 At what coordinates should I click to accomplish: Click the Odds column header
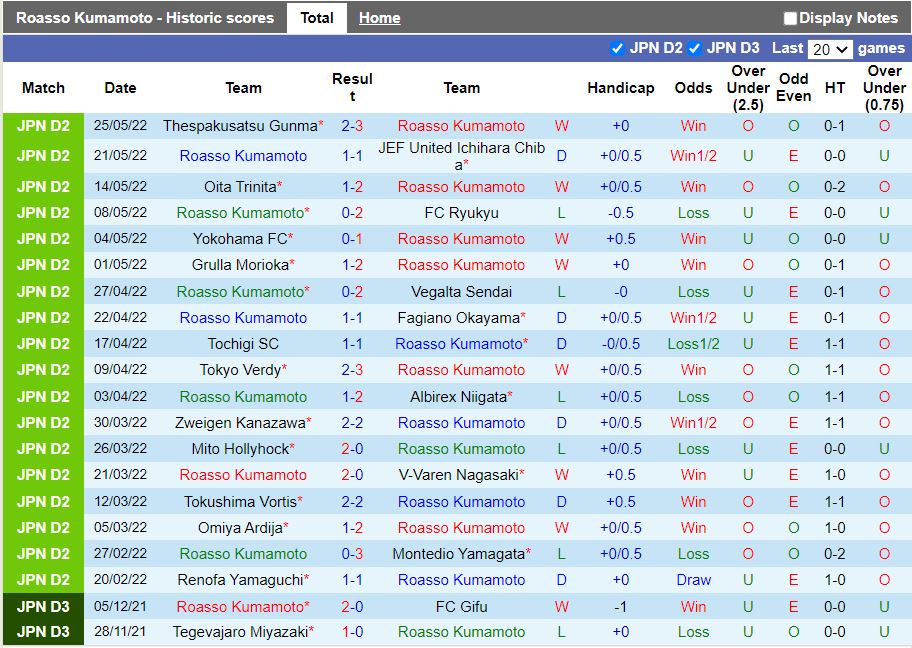point(693,88)
